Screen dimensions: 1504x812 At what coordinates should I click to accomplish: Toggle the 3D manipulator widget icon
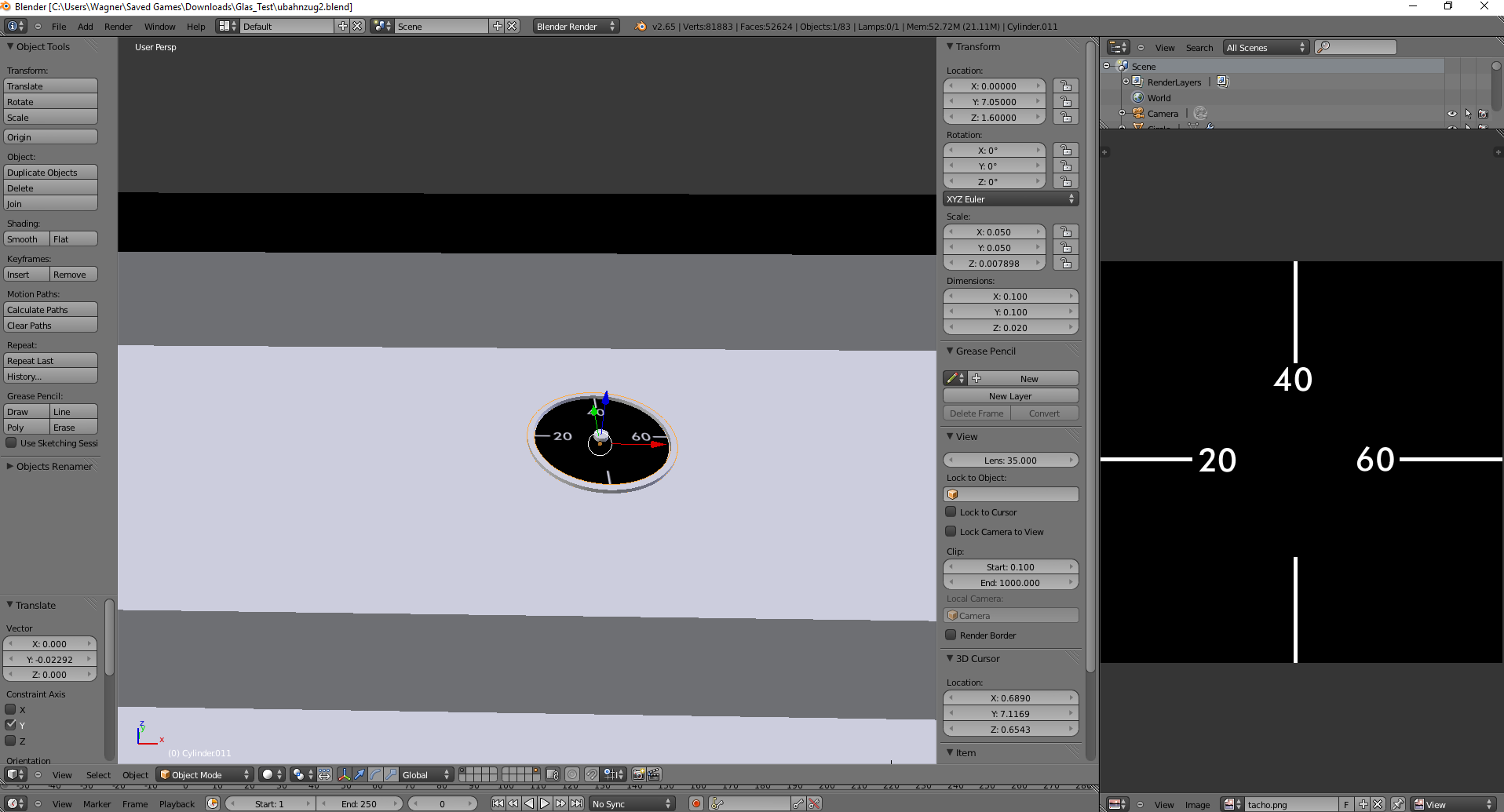click(345, 774)
